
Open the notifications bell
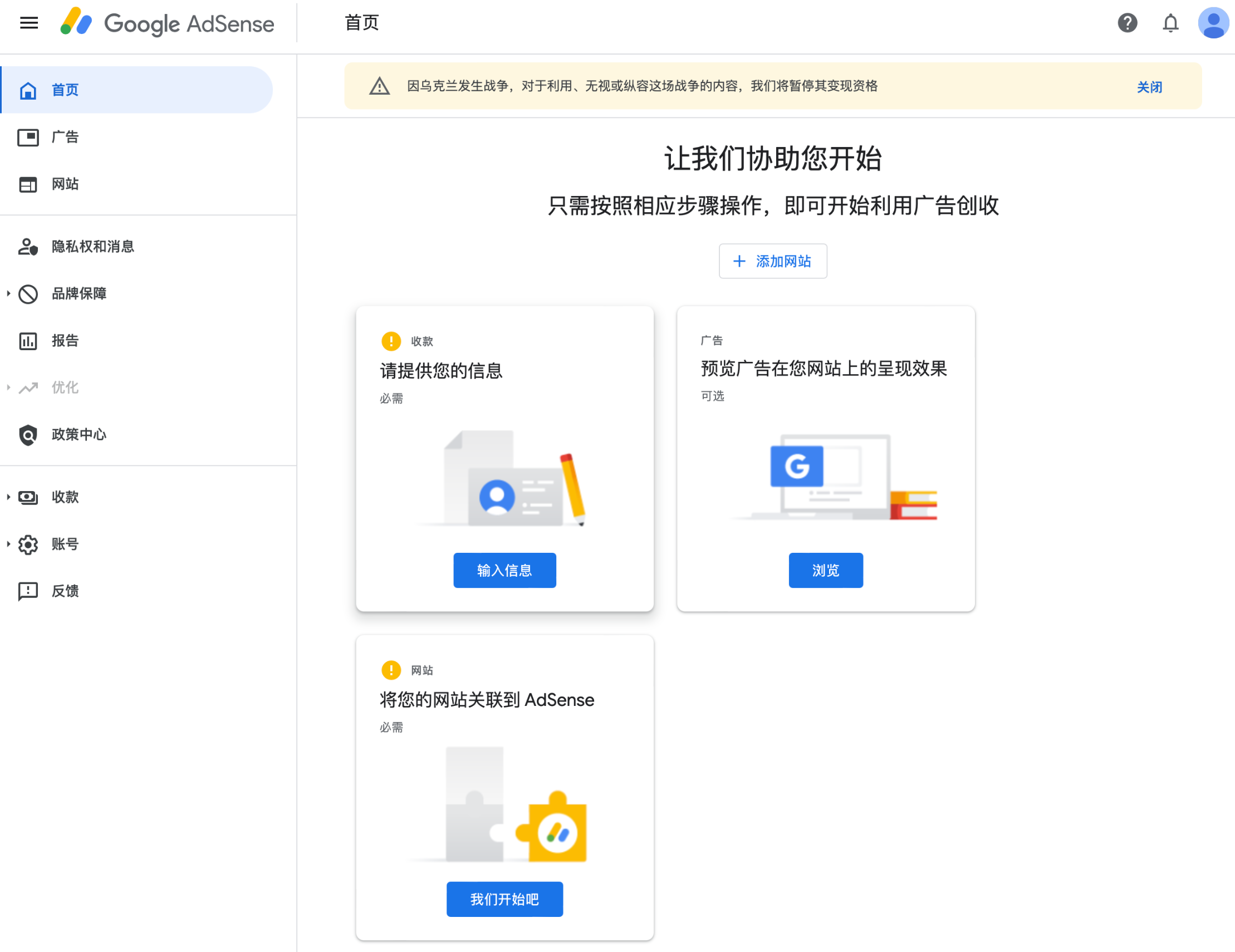(x=1170, y=23)
